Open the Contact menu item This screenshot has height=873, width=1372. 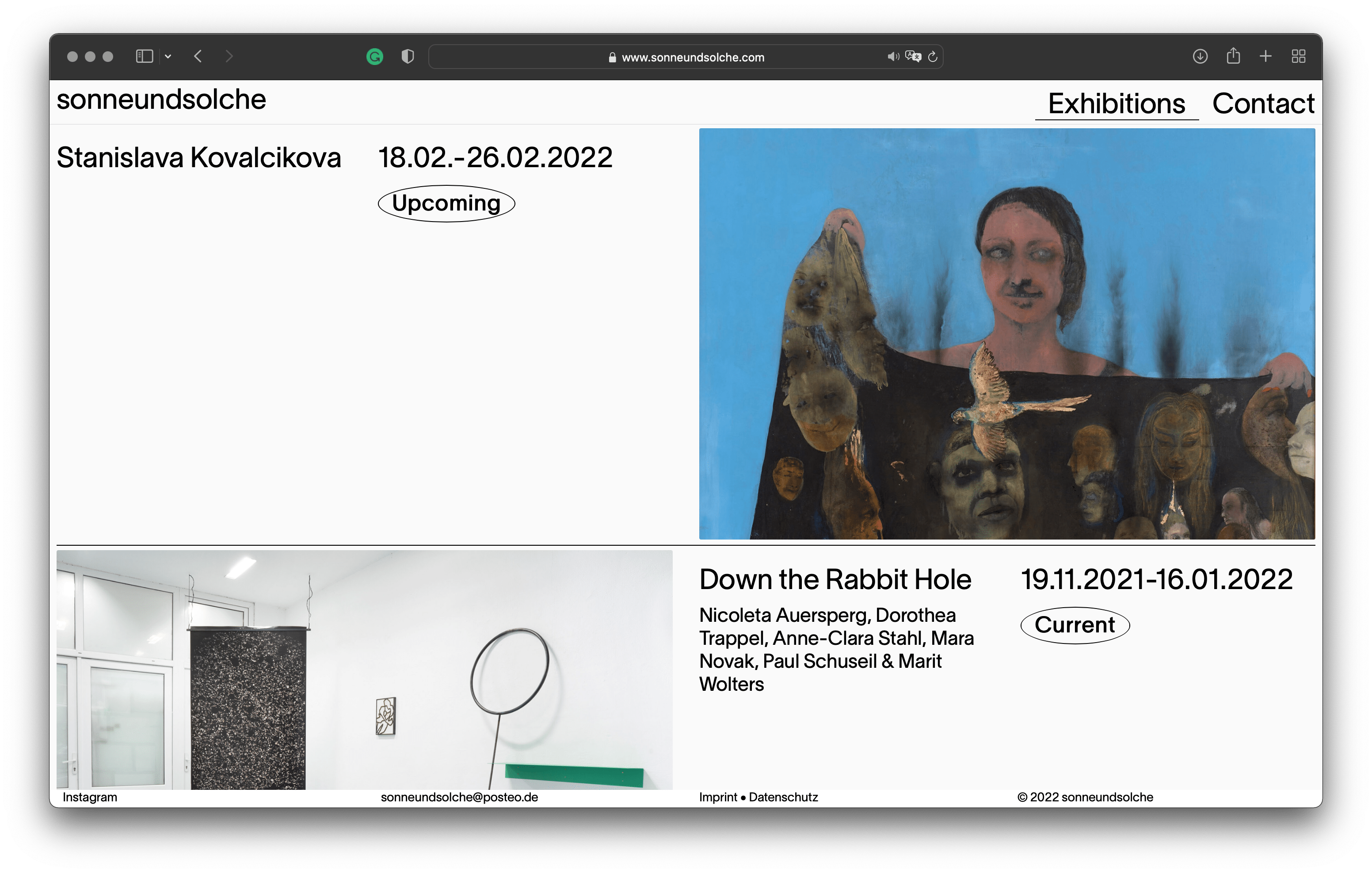tap(1263, 104)
